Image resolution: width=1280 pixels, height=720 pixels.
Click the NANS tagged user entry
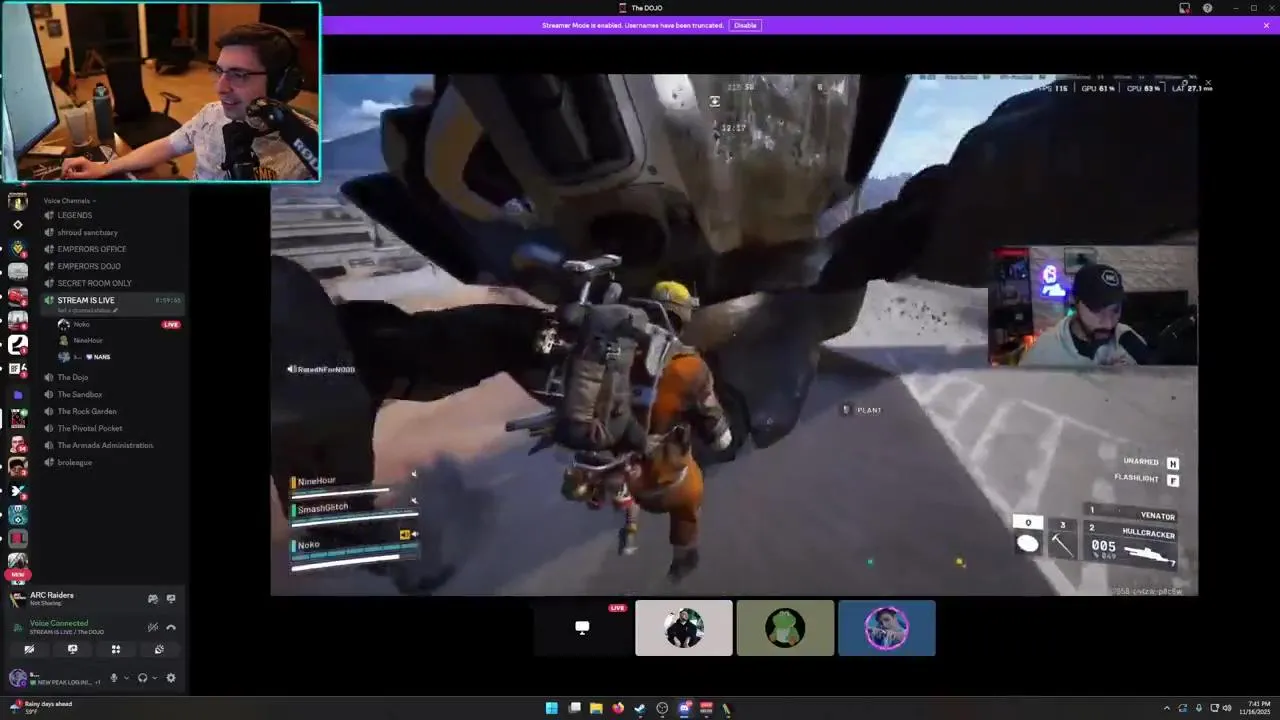pos(84,357)
